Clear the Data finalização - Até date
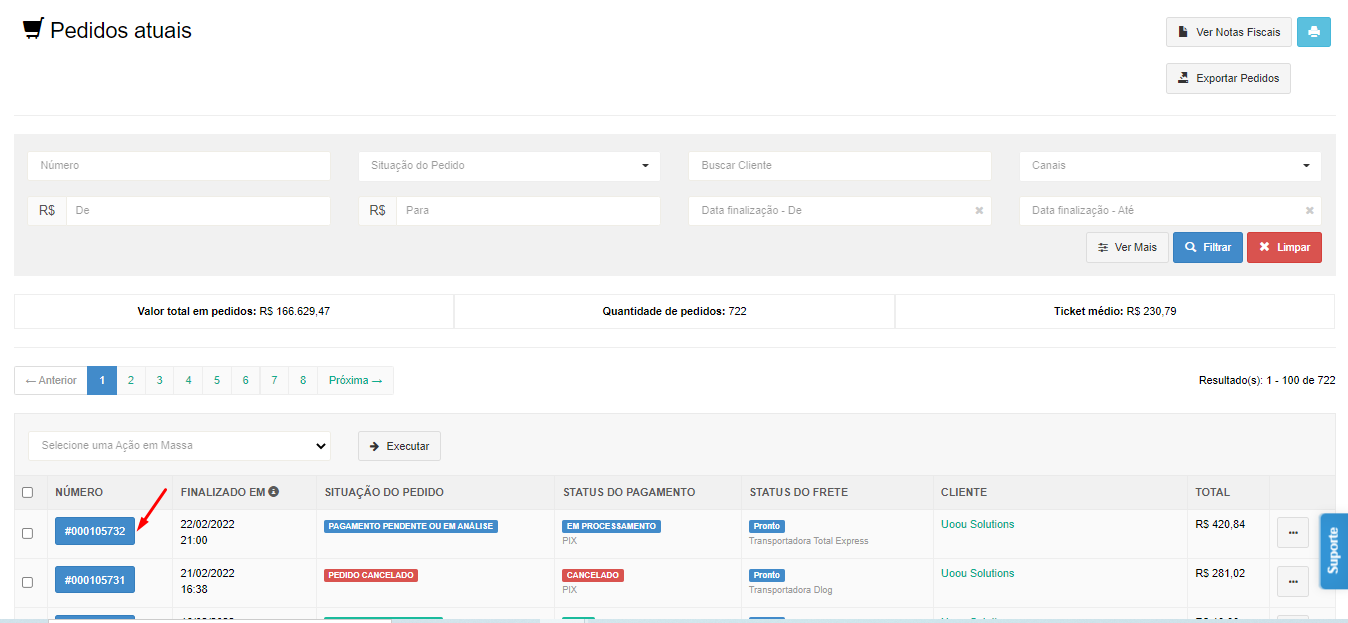 coord(1309,211)
